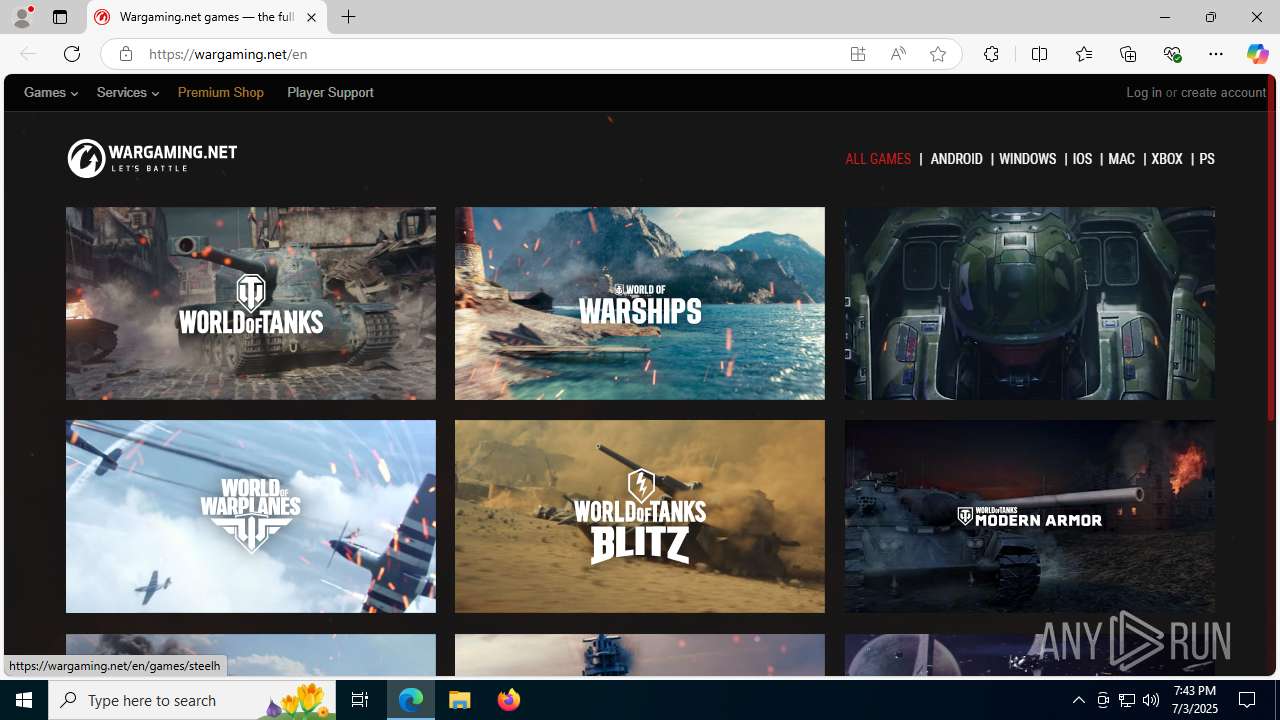Open Windows Start menu
The width and height of the screenshot is (1280, 720).
24,700
